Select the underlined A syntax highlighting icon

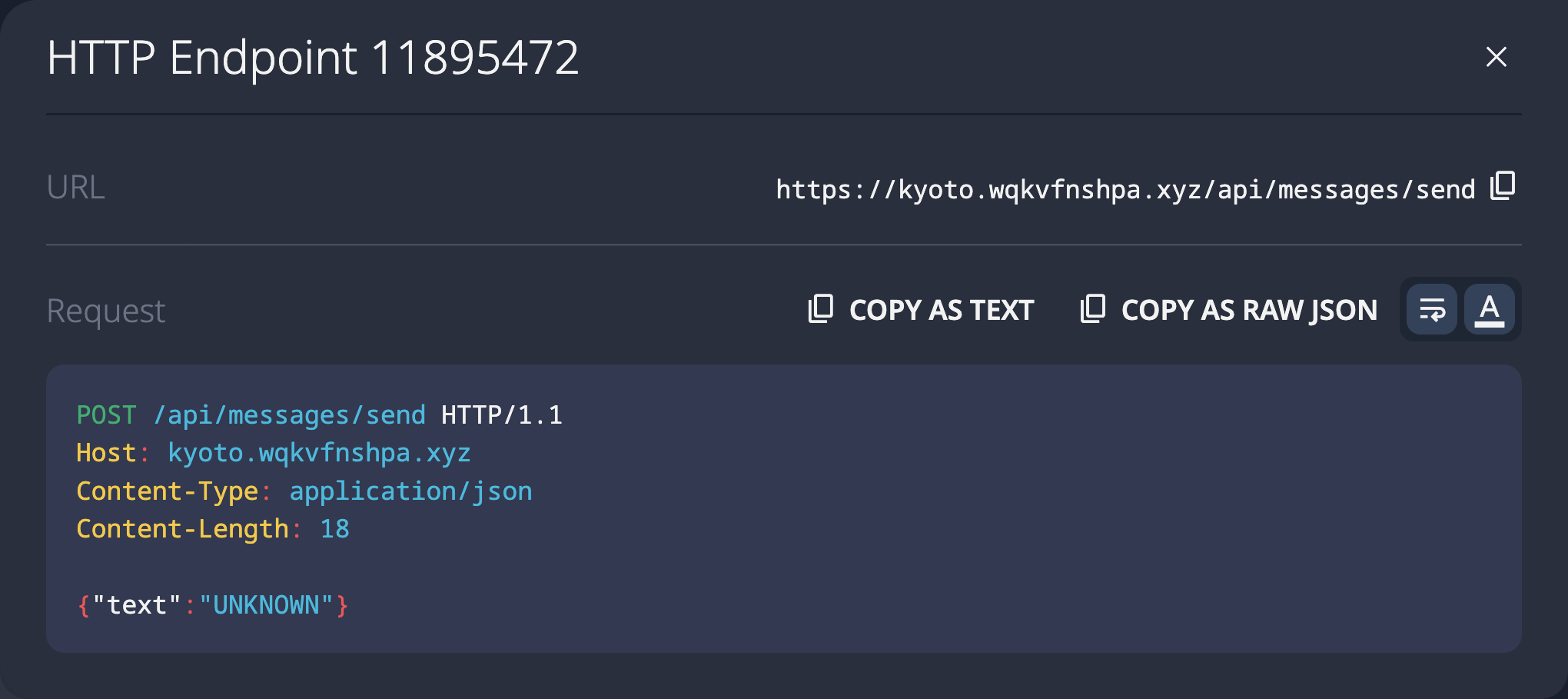click(1490, 308)
